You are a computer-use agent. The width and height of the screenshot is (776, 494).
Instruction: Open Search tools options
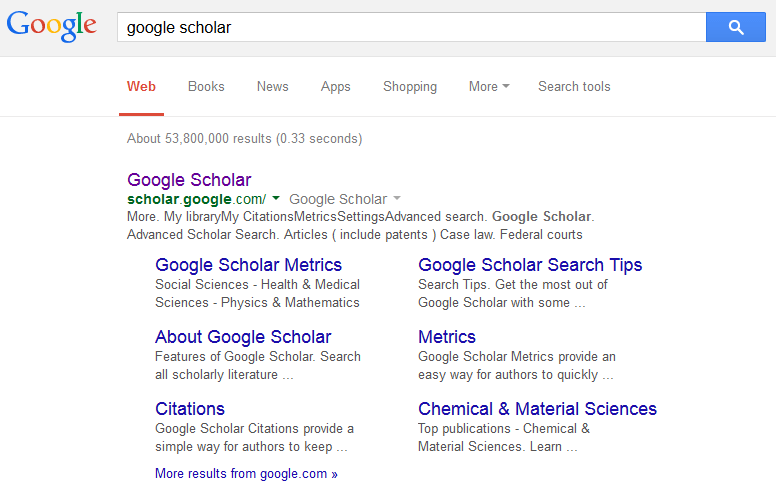(574, 86)
